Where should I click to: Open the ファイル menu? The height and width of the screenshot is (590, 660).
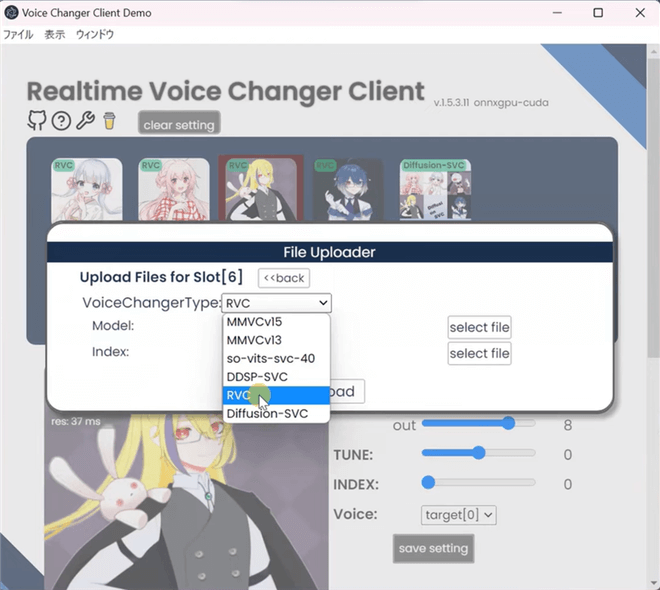pos(18,35)
